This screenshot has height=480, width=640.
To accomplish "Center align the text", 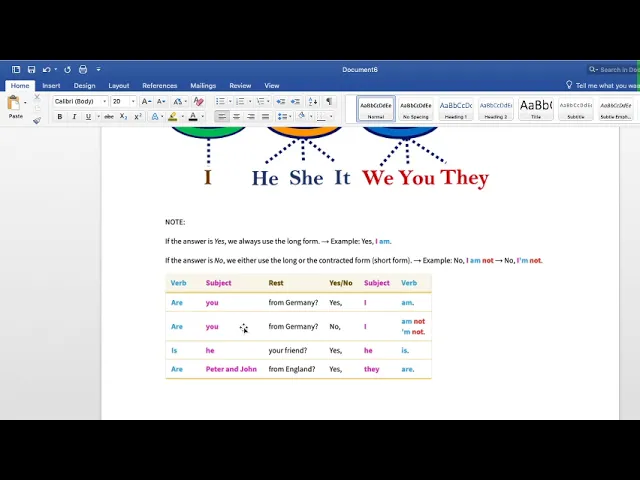I will (x=236, y=117).
